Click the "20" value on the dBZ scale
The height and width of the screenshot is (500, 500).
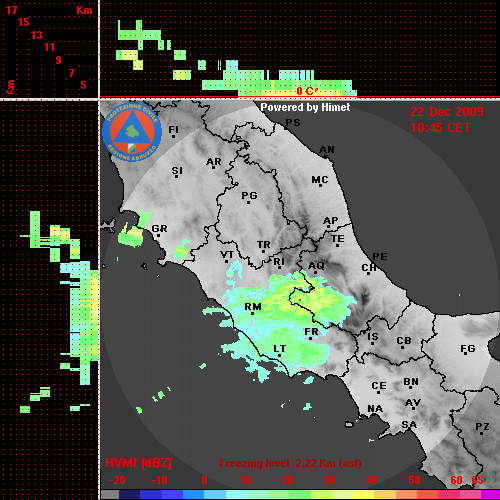pos(287,480)
